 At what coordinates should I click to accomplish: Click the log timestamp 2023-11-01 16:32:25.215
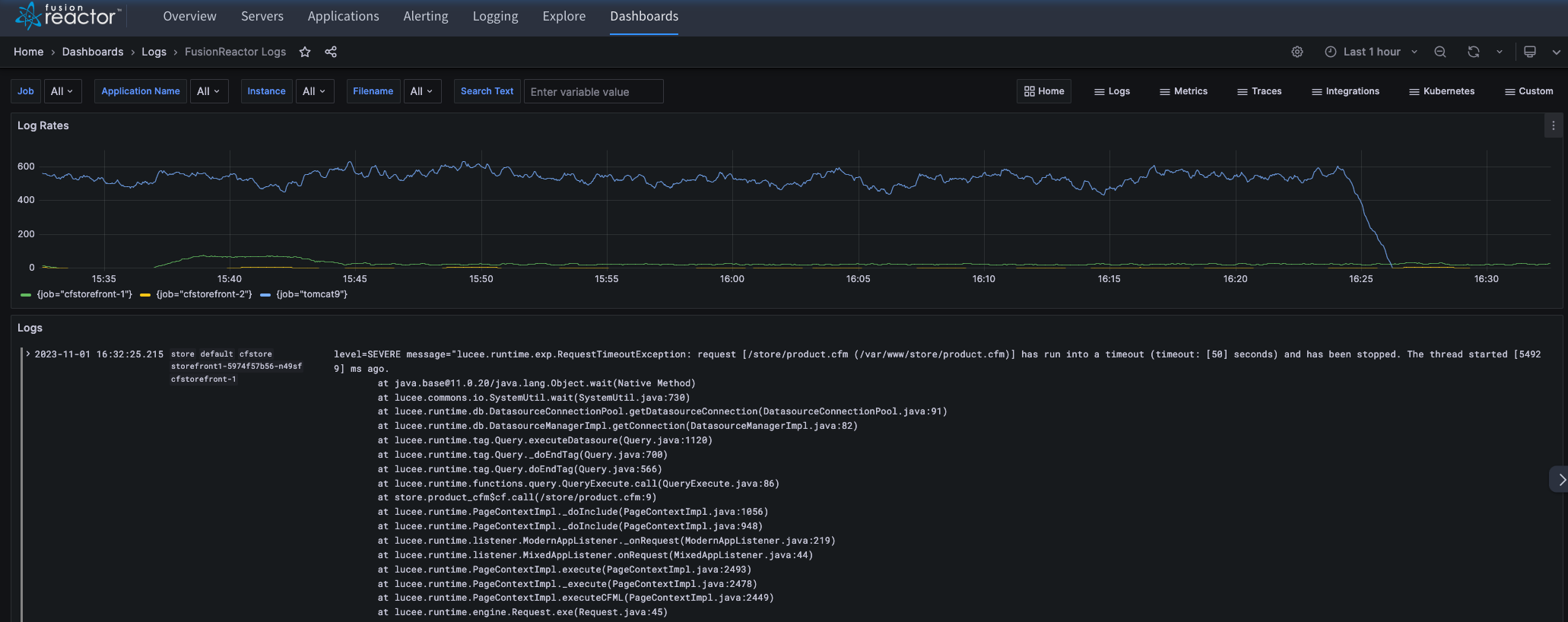[x=99, y=354]
